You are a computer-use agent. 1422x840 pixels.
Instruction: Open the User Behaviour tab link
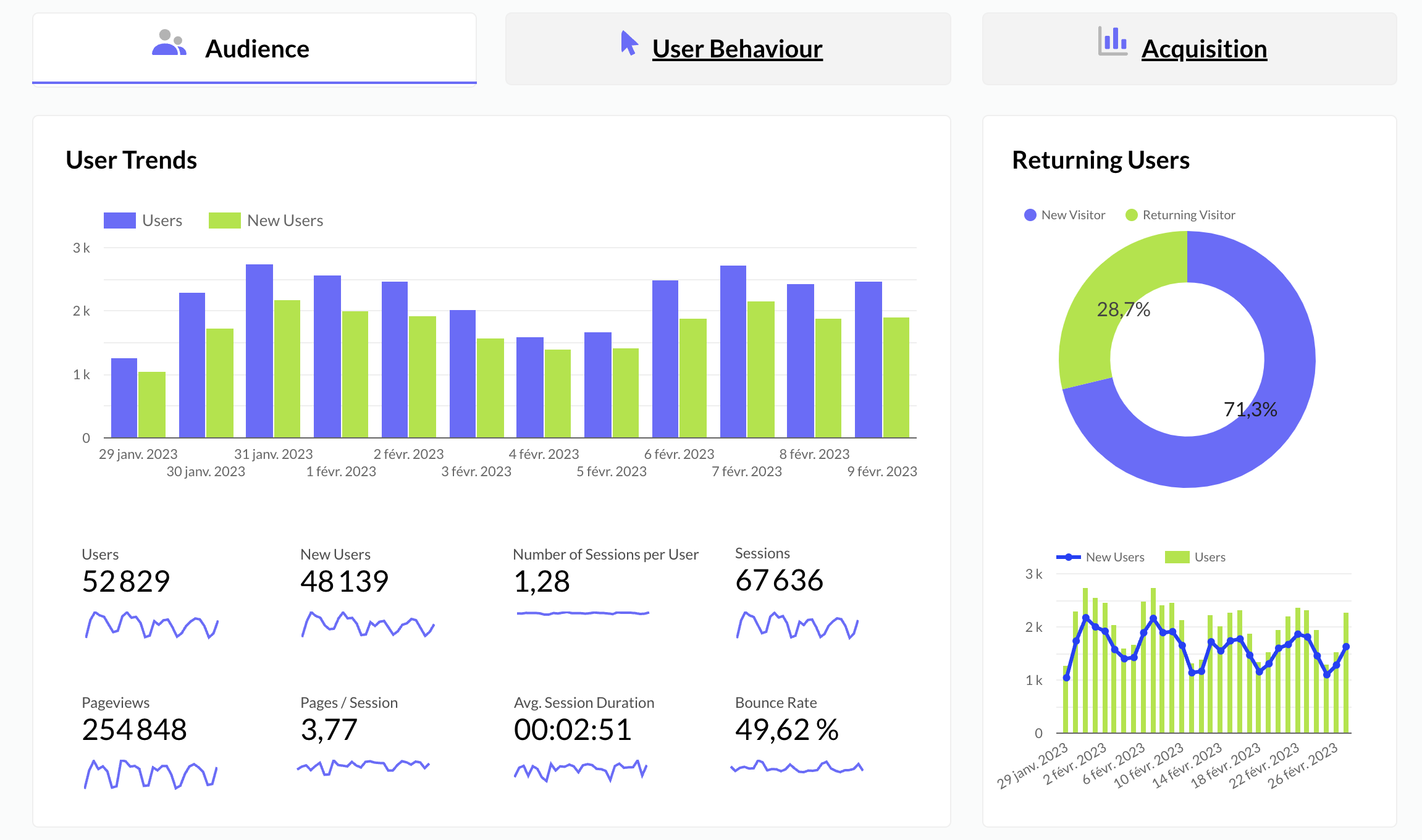(737, 49)
